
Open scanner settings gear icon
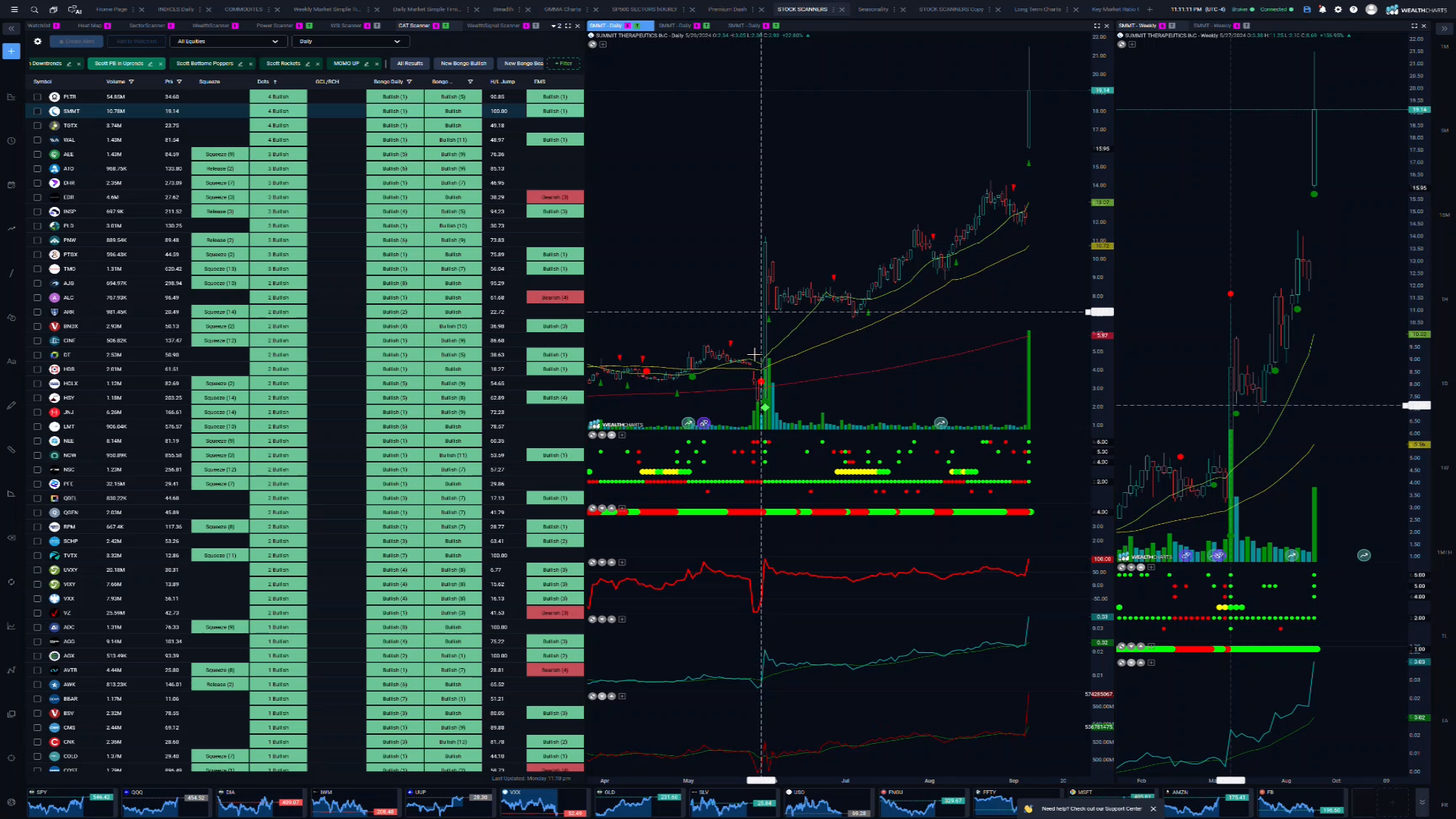(37, 42)
